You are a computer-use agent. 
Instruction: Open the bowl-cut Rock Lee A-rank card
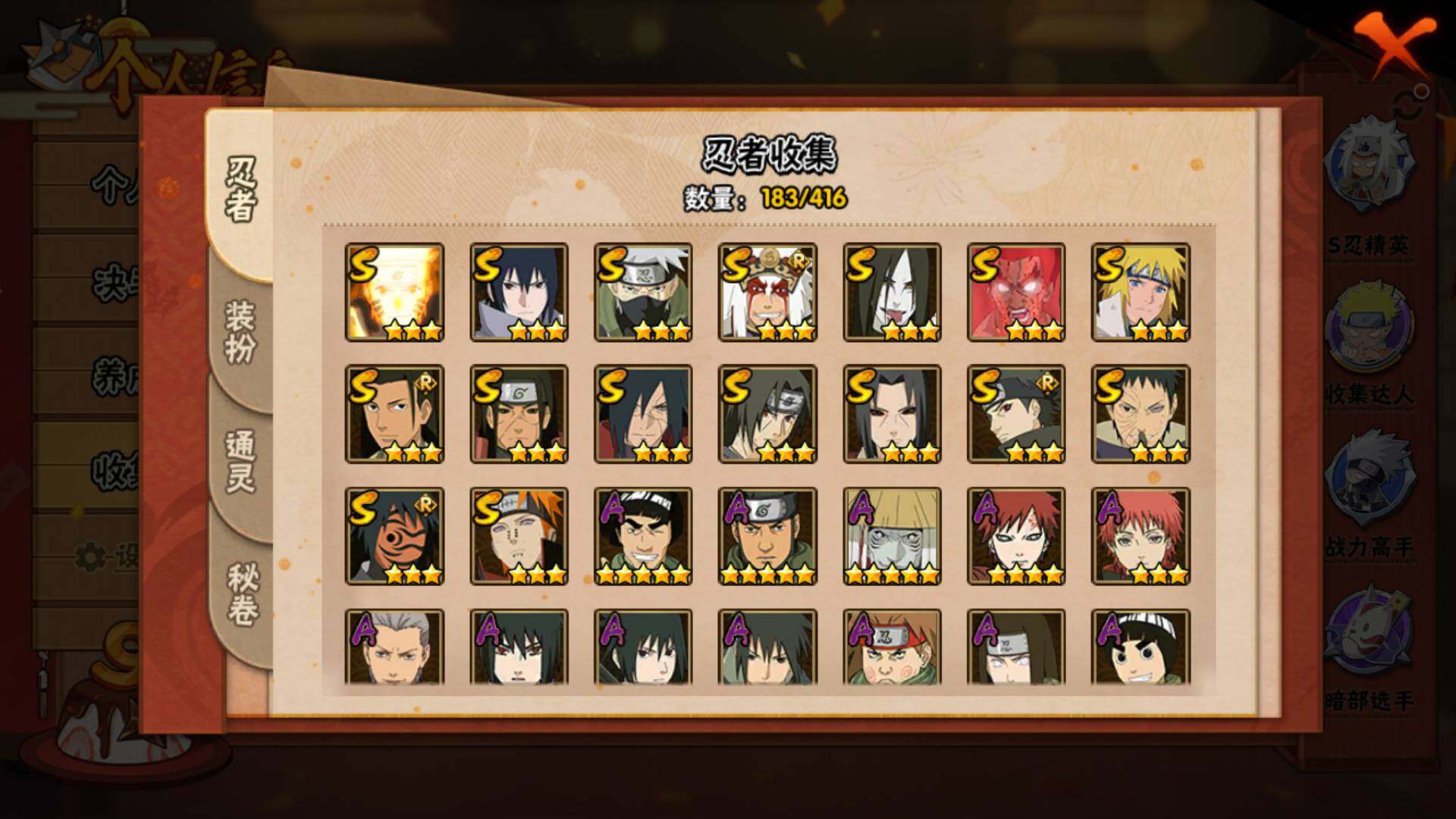coord(1141,647)
